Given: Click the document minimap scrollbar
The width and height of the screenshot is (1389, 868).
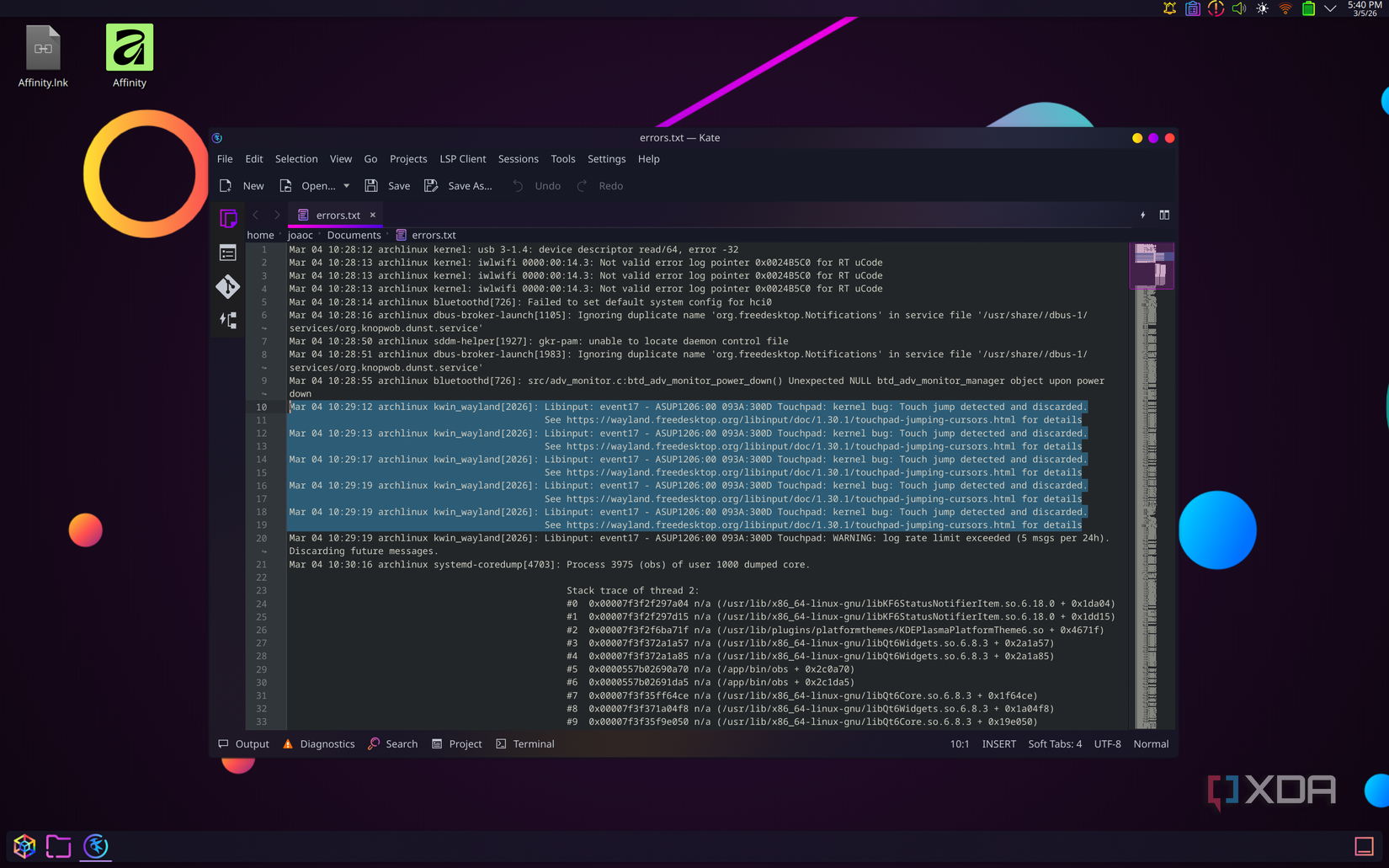Looking at the screenshot, I should [x=1152, y=265].
